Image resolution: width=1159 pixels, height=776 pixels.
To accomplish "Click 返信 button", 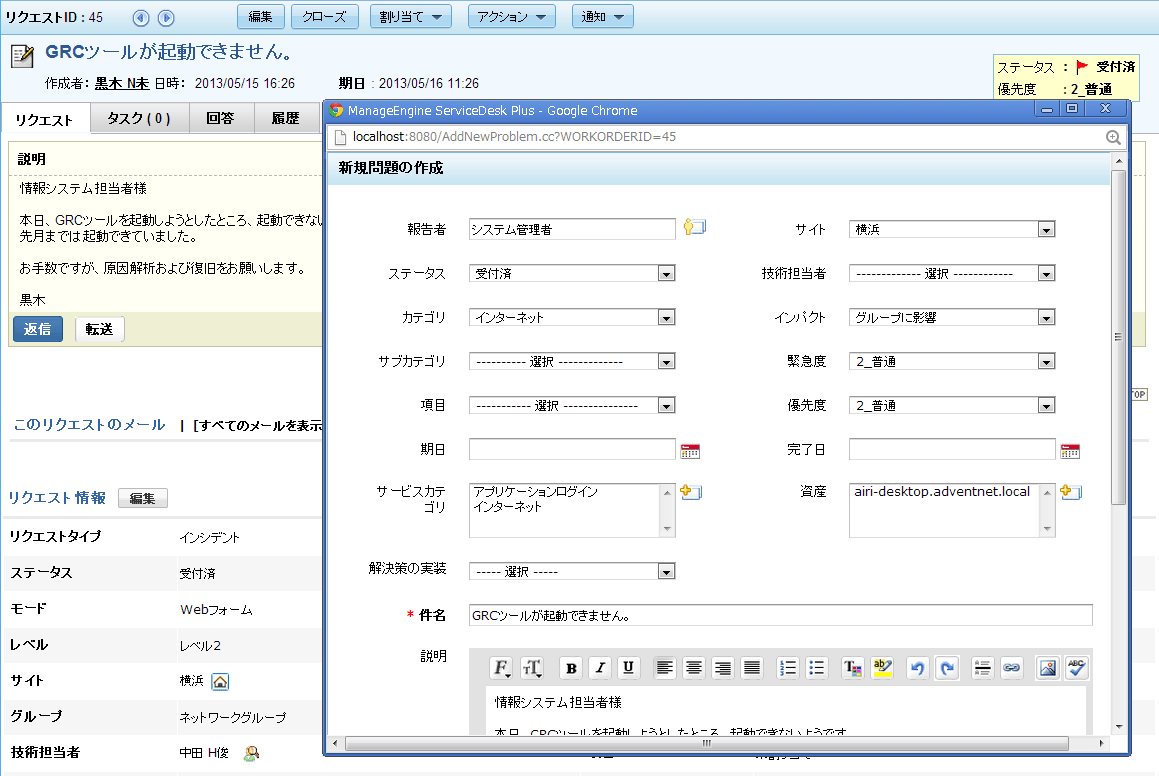I will click(38, 329).
